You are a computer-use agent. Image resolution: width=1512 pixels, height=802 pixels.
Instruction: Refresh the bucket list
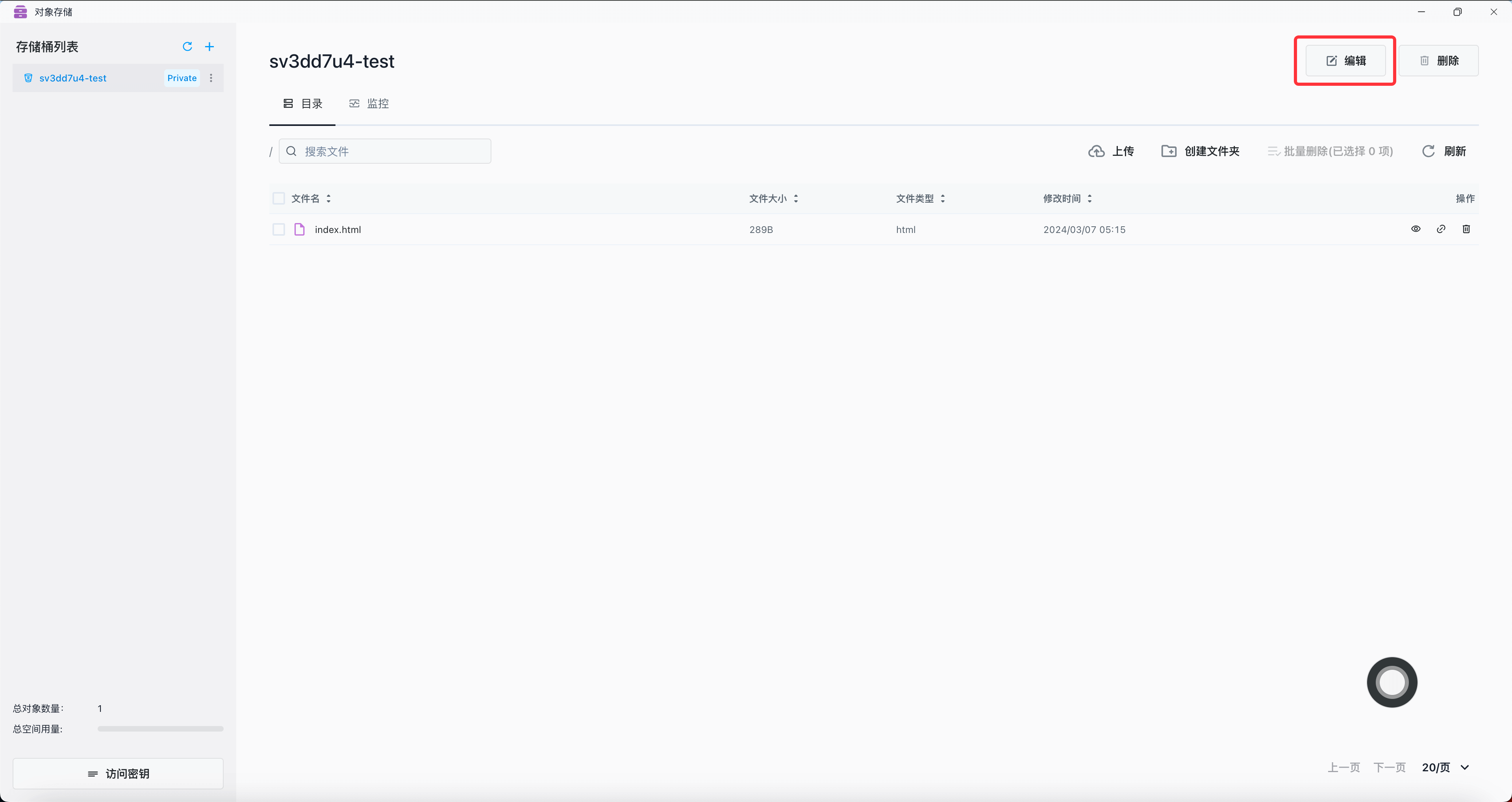(187, 46)
